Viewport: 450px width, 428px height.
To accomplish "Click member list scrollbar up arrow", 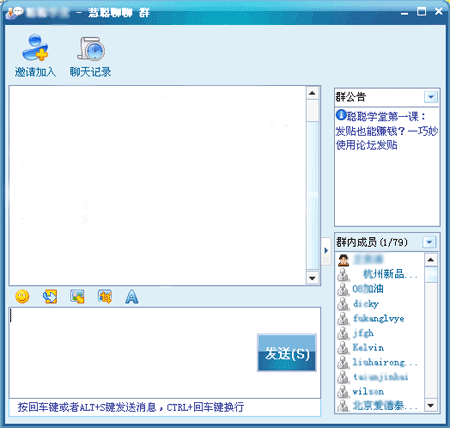I will coord(431,260).
